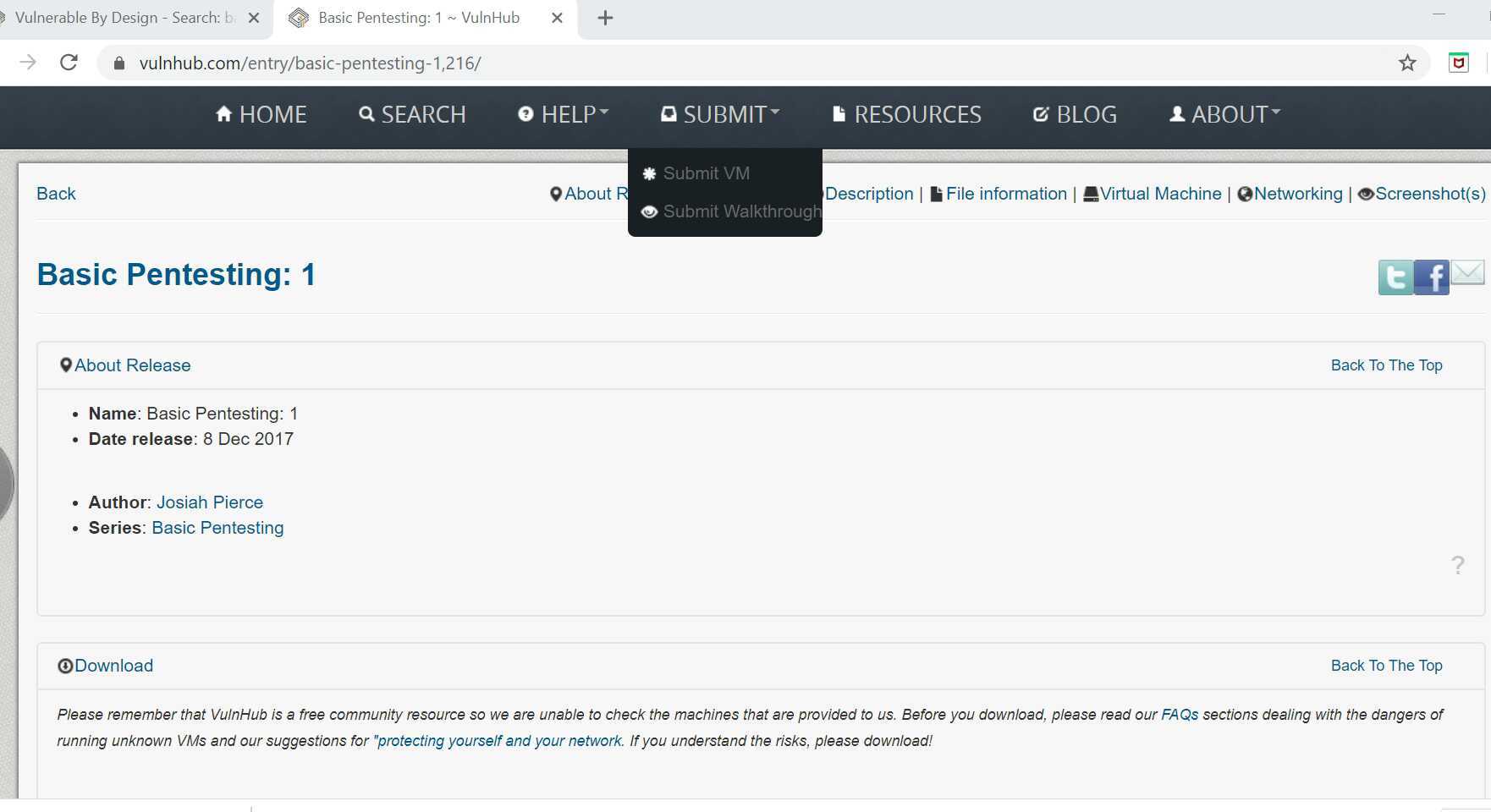Open the Josiah Pierce author link

209,502
